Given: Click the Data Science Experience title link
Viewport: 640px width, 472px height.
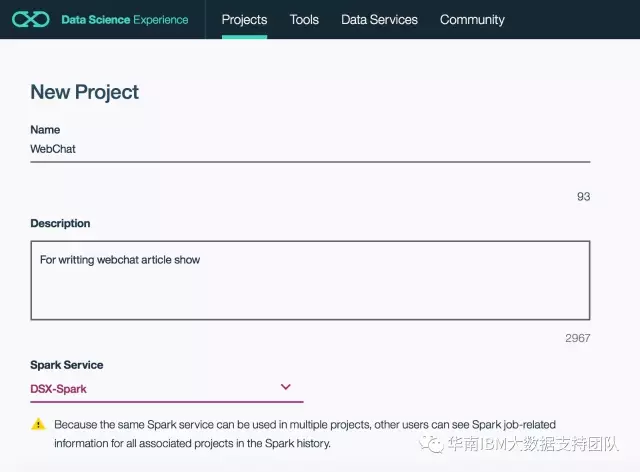Looking at the screenshot, I should (x=125, y=20).
